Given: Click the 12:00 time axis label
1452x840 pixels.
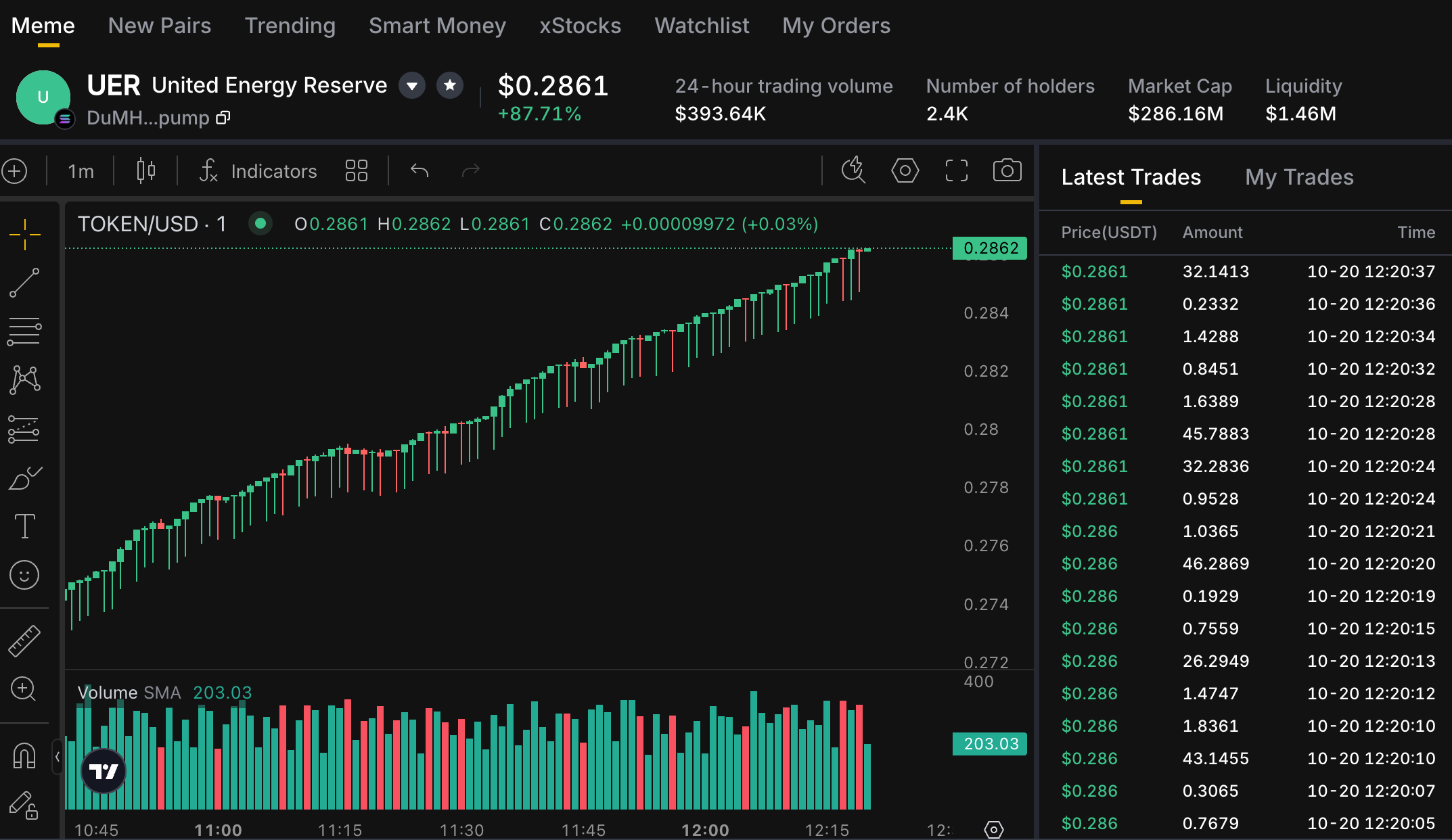Looking at the screenshot, I should click(705, 830).
